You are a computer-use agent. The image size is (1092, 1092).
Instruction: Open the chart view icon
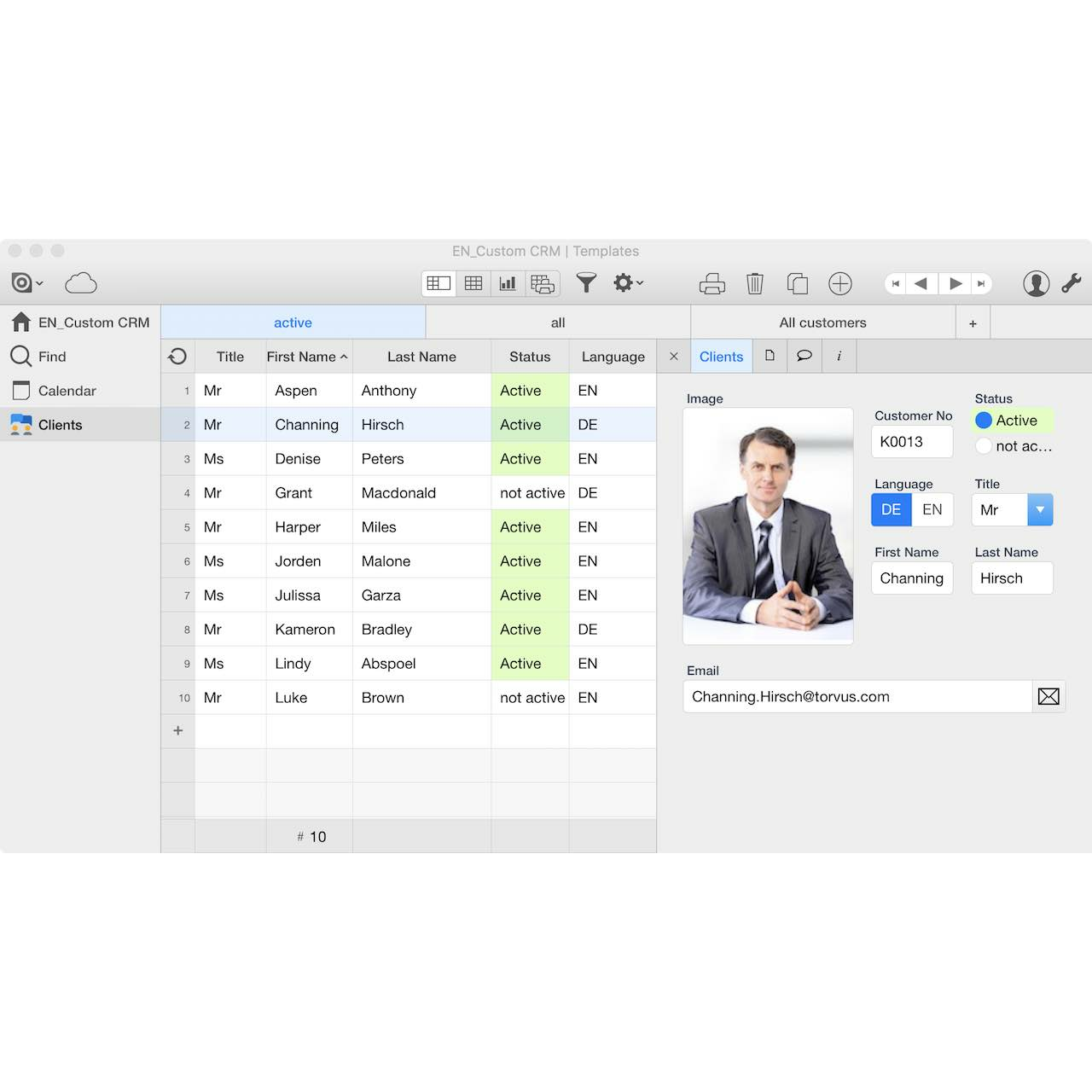click(507, 282)
